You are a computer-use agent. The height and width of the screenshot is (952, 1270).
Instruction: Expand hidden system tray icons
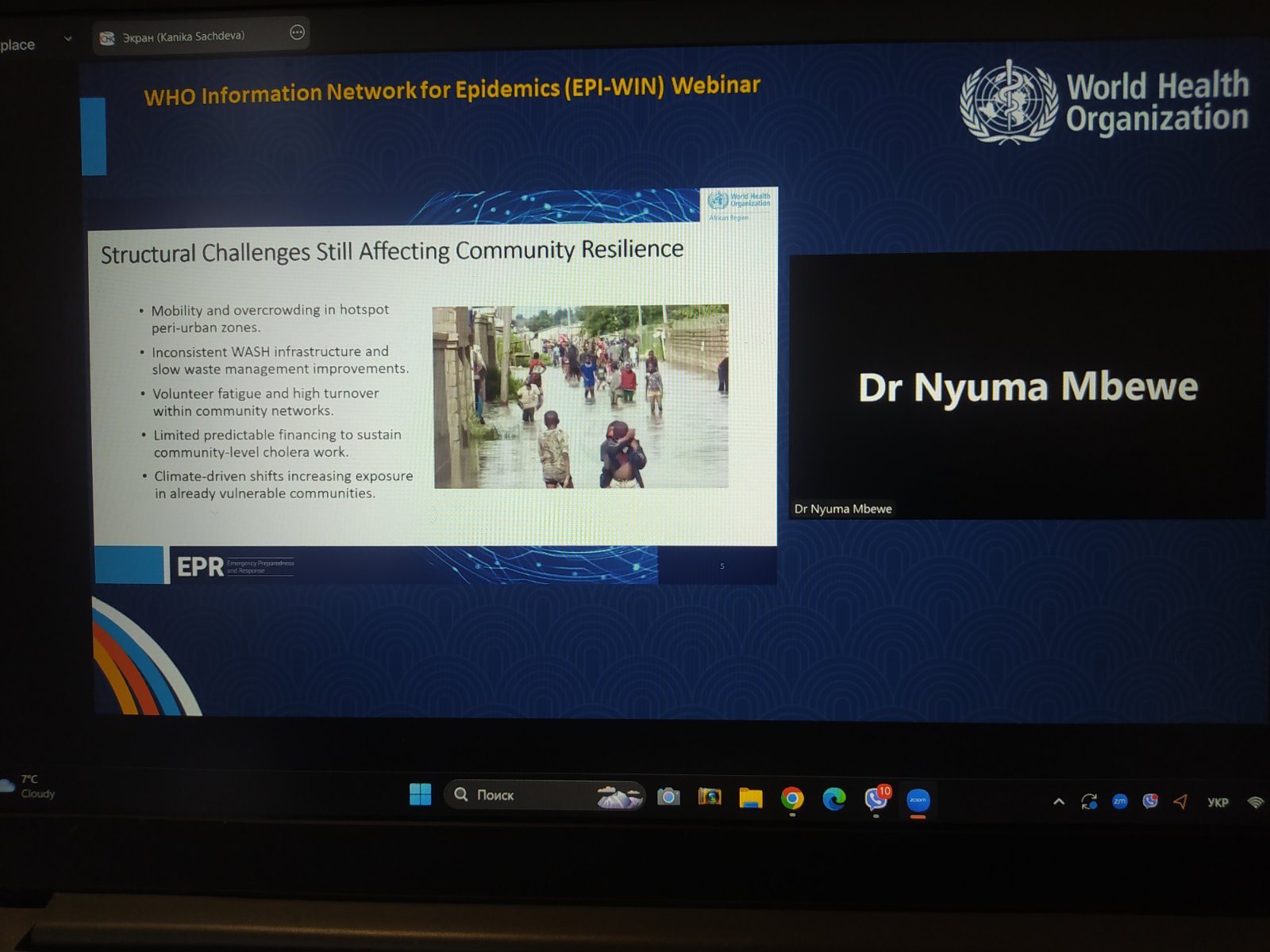click(x=1058, y=802)
